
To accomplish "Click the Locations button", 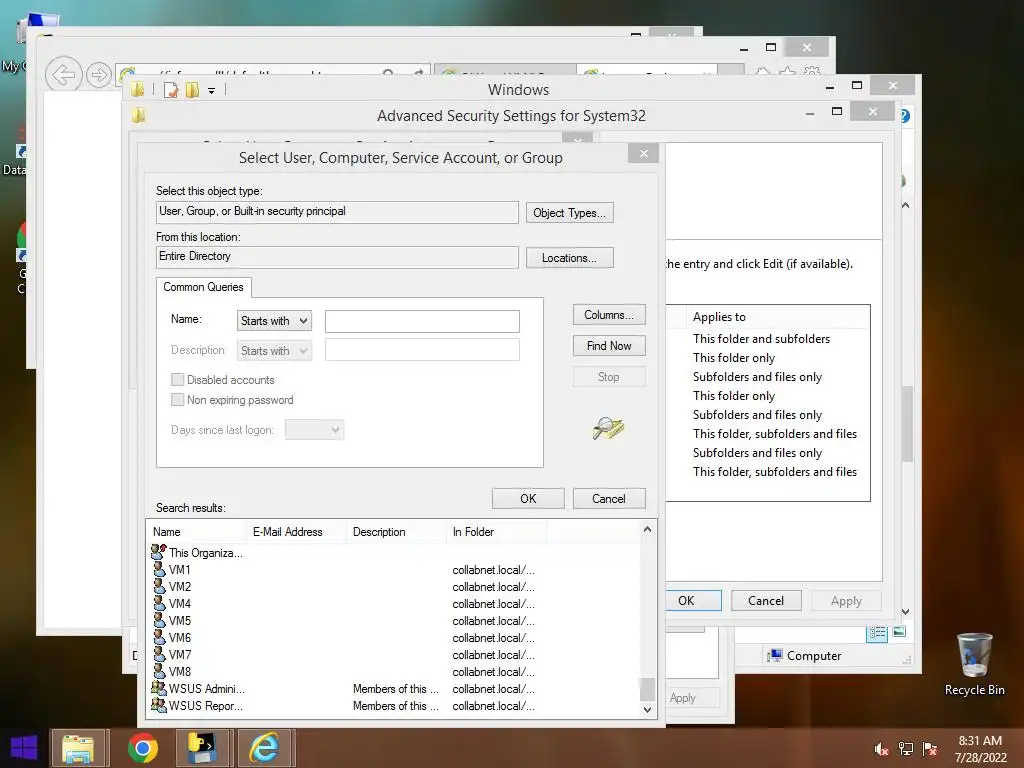I will (x=569, y=258).
